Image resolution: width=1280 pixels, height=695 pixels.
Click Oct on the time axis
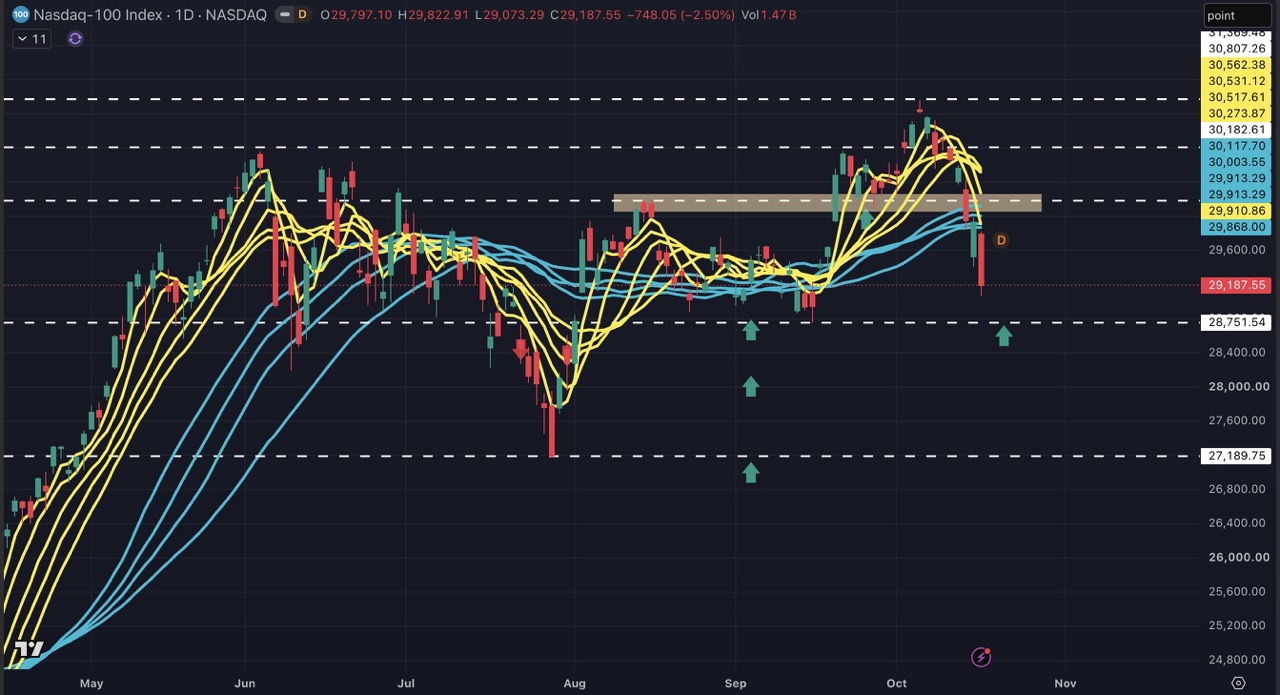pos(896,683)
